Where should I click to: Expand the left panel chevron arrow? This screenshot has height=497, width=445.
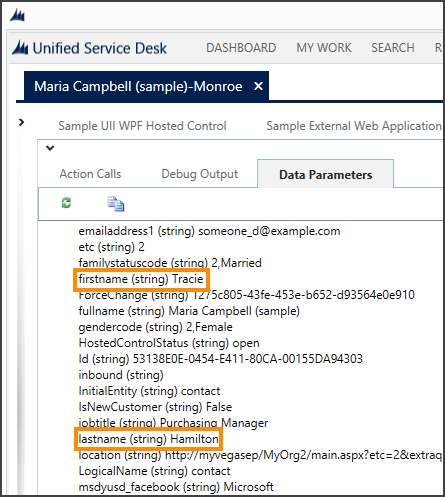pos(21,122)
